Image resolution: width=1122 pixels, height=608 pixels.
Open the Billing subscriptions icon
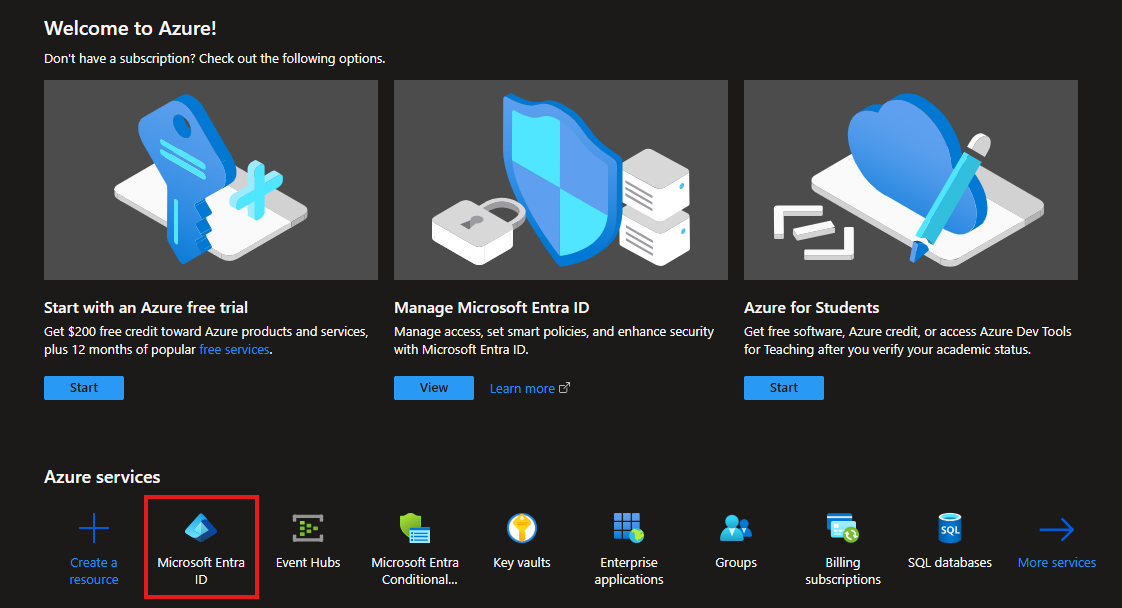(x=842, y=528)
